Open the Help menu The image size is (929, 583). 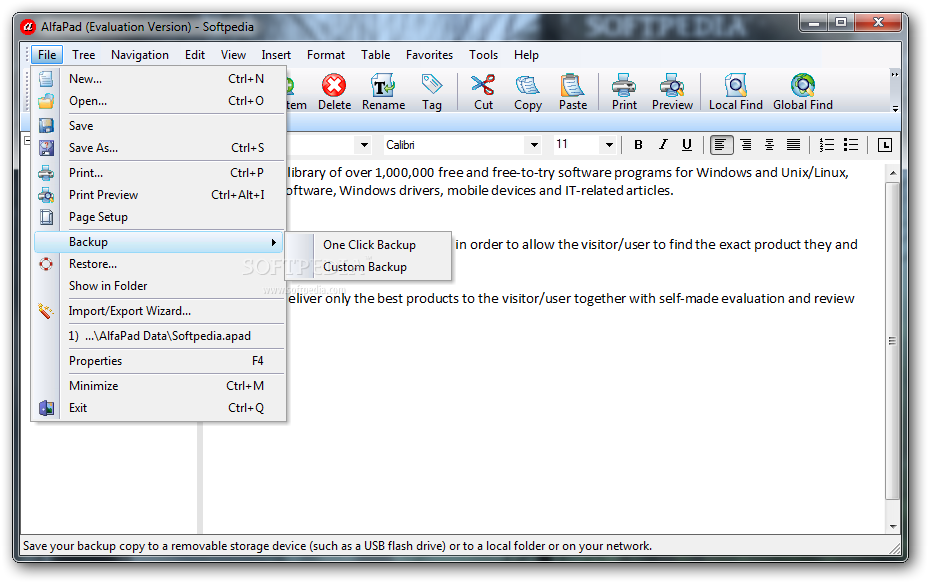point(526,55)
